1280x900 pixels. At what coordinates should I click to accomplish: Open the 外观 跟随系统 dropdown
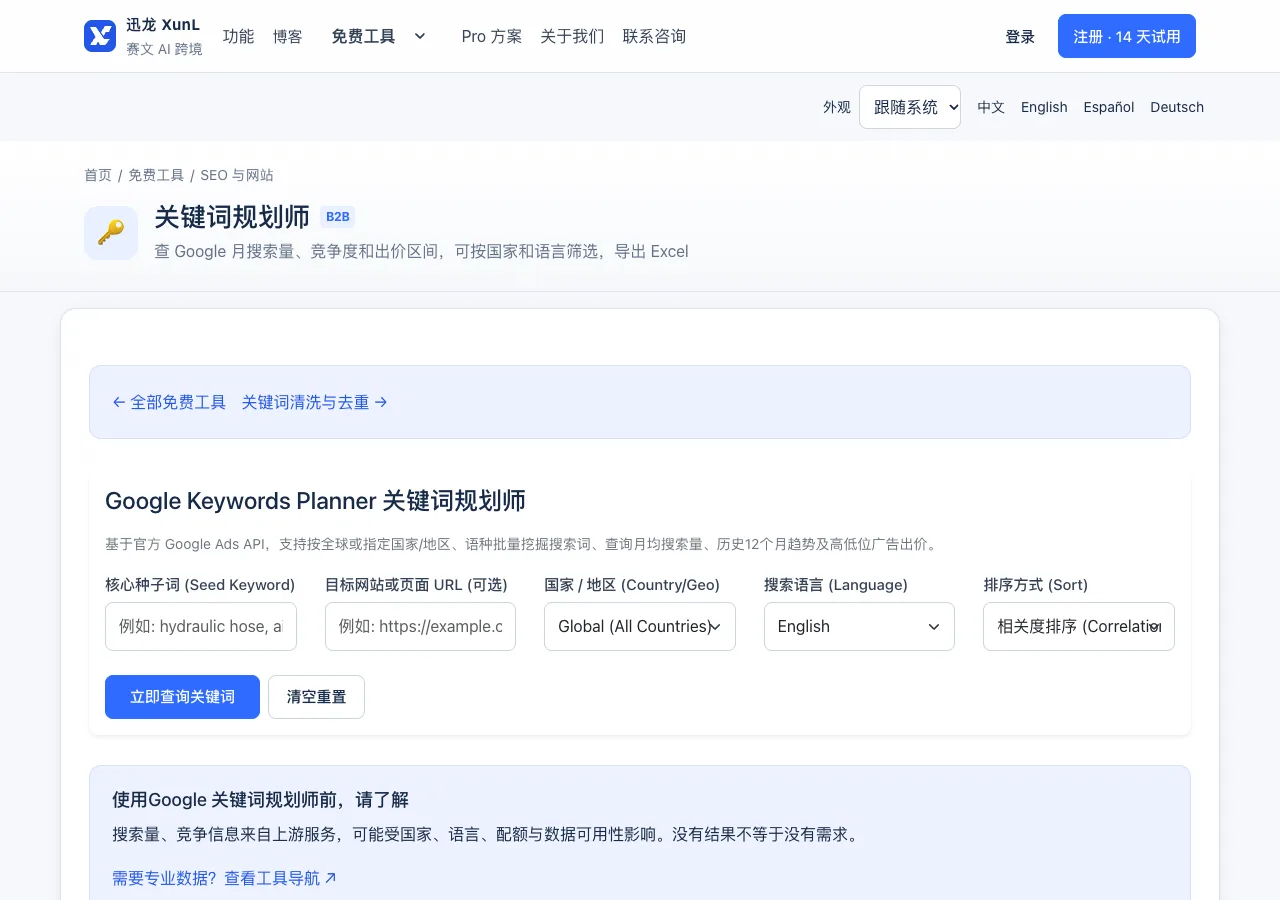tap(910, 107)
